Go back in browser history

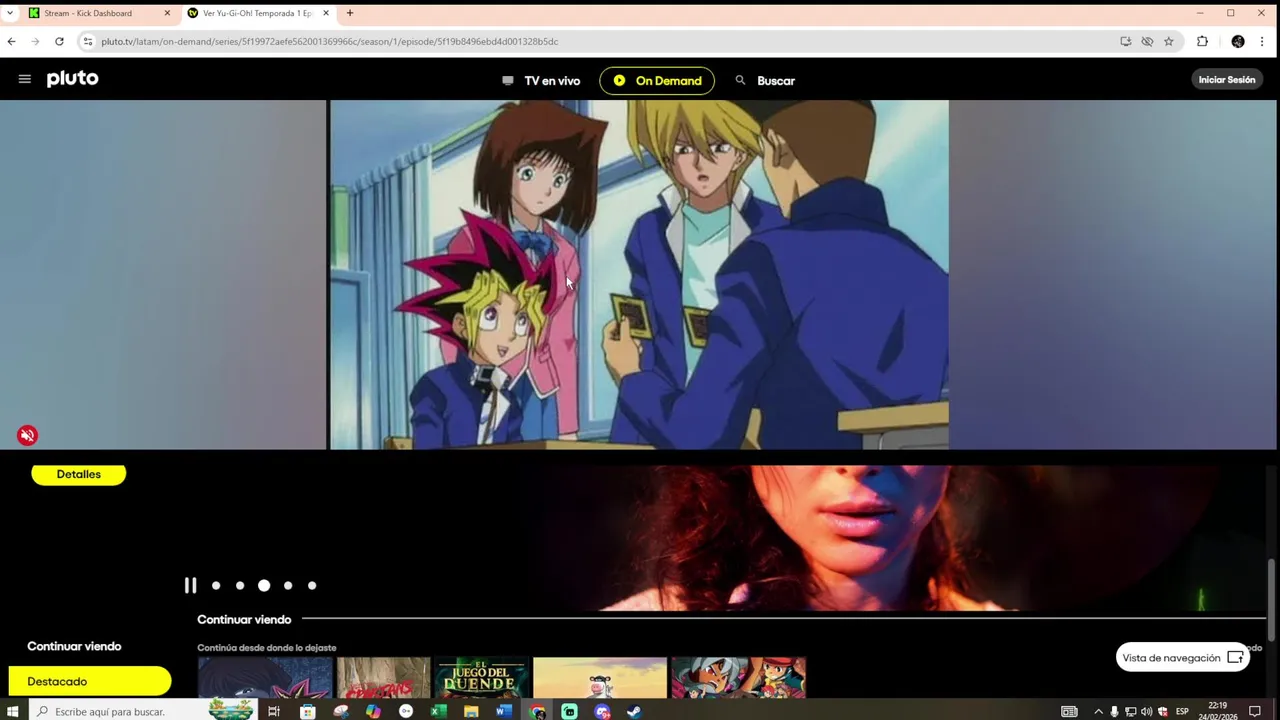click(x=11, y=41)
